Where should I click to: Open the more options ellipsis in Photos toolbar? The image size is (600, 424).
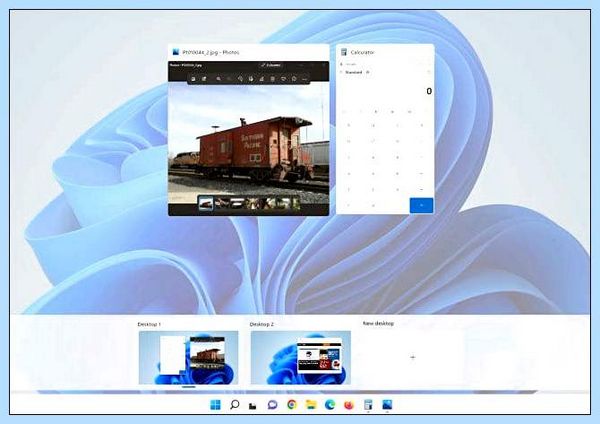click(305, 79)
